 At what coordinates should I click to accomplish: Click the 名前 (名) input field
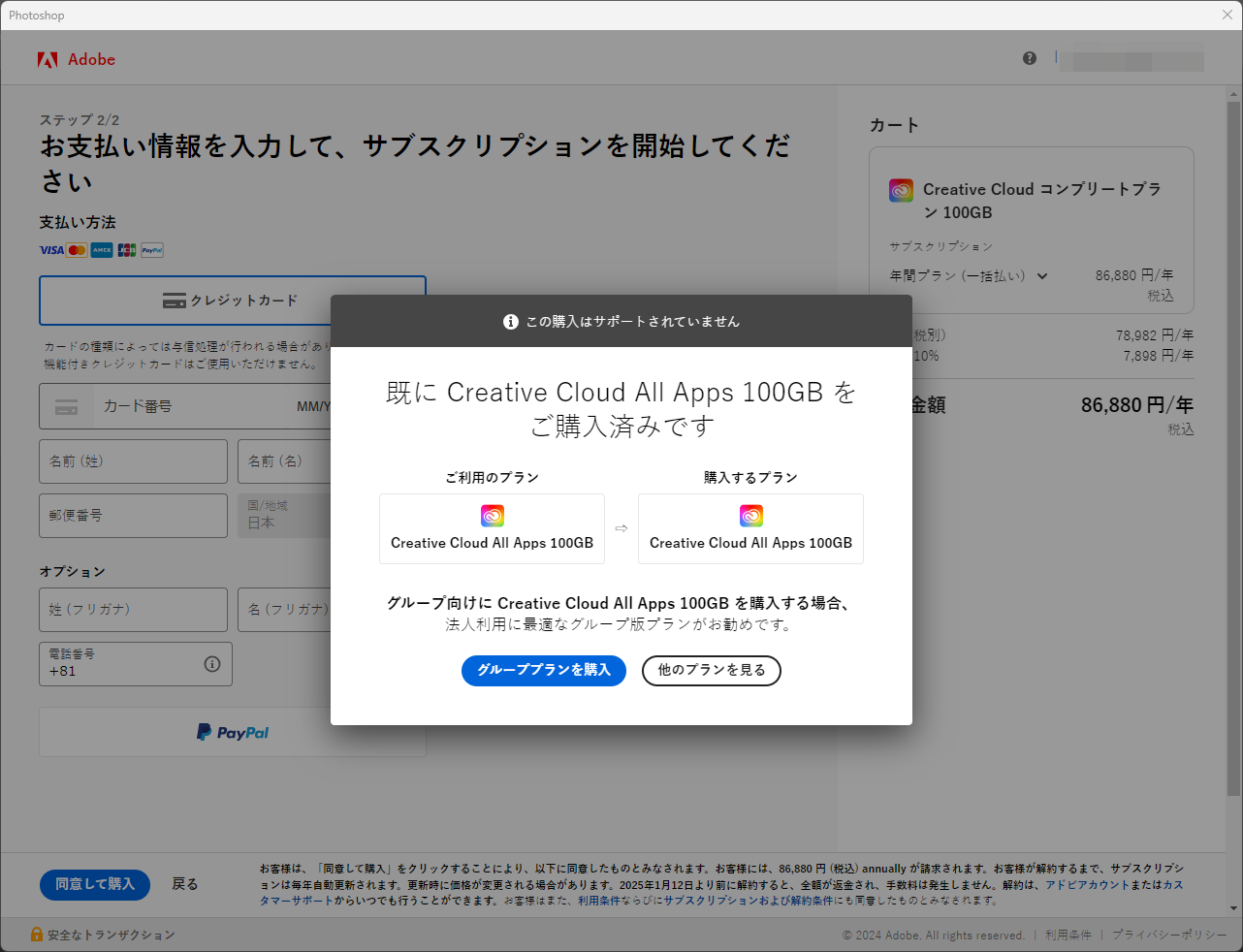pyautogui.click(x=284, y=461)
